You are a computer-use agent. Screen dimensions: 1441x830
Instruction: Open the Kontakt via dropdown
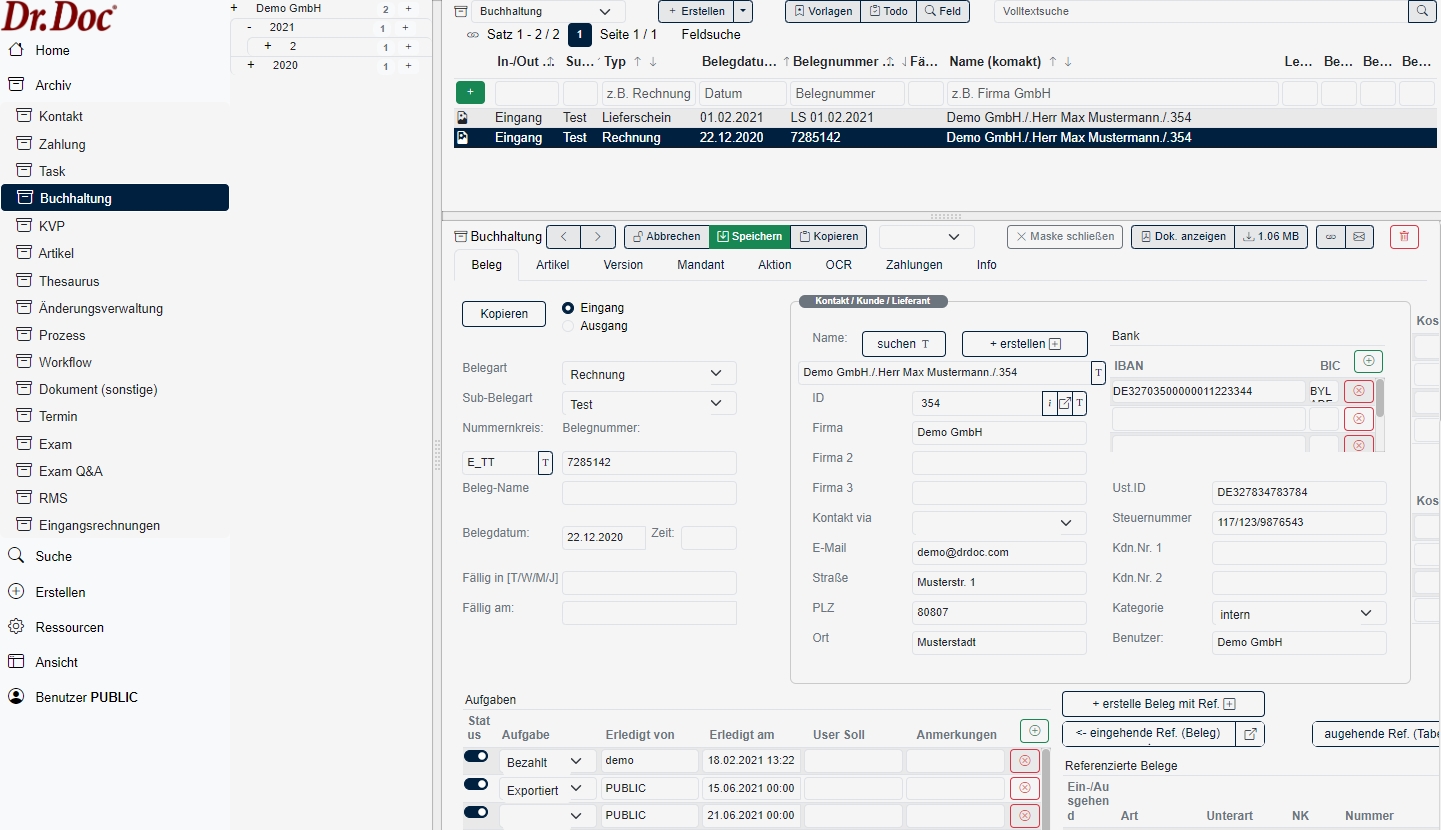click(999, 523)
